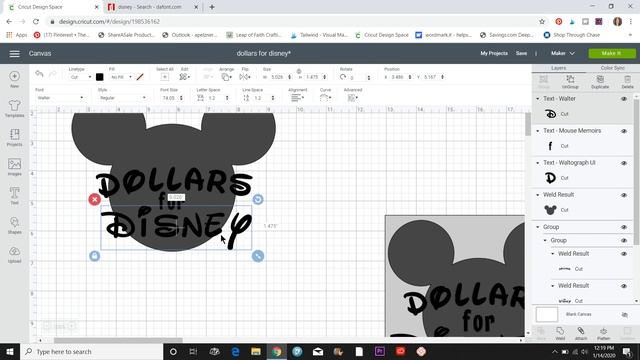Image resolution: width=640 pixels, height=360 pixels.
Task: Collapse the Text - Walter layer
Action: click(538, 99)
